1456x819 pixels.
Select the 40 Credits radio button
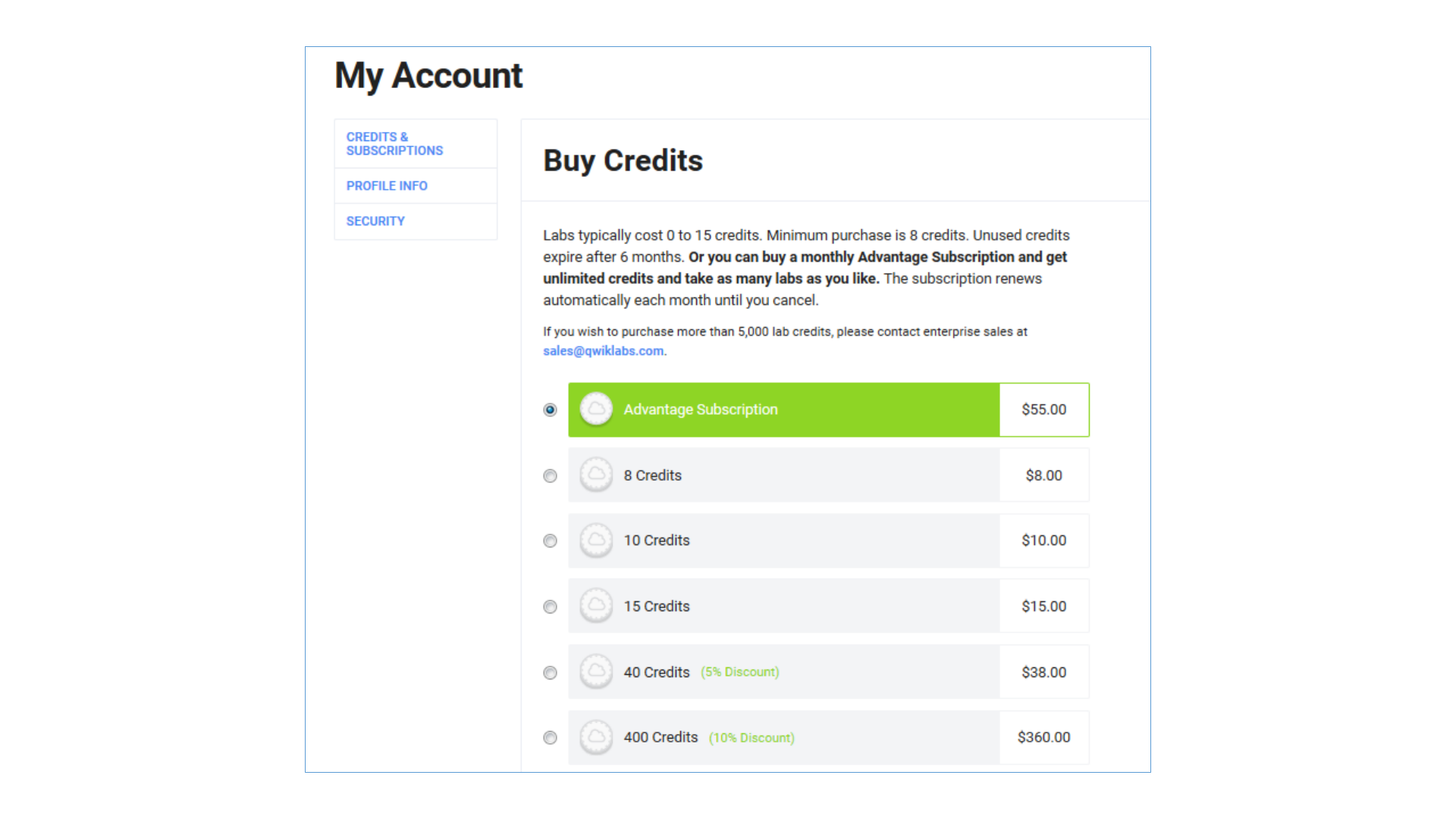(x=551, y=673)
